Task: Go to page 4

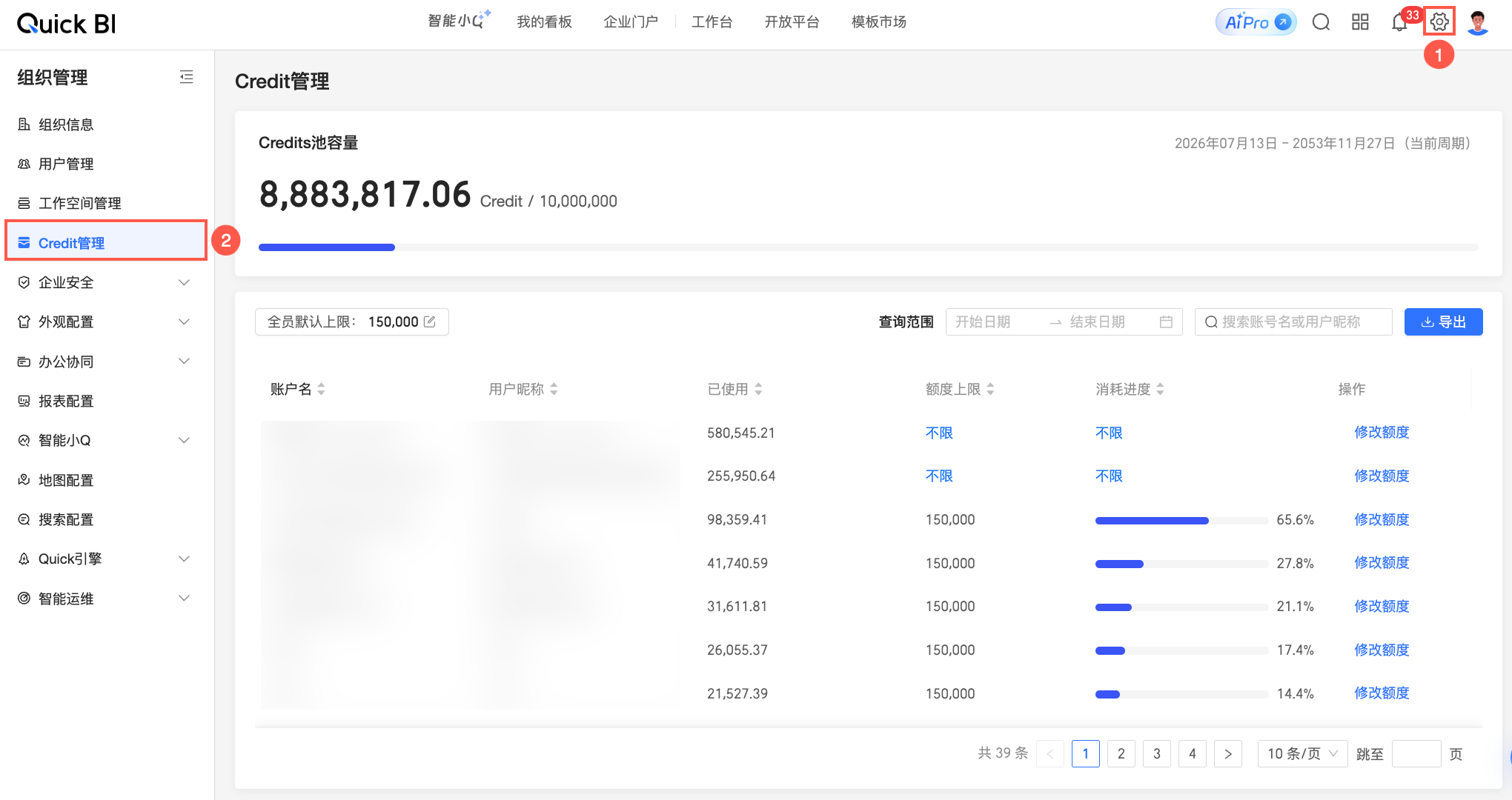Action: pos(1193,754)
